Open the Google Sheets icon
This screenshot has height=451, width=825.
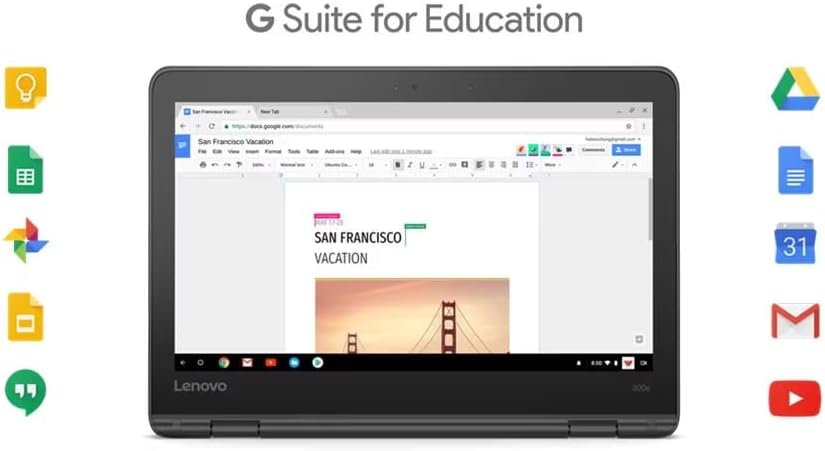coord(26,169)
